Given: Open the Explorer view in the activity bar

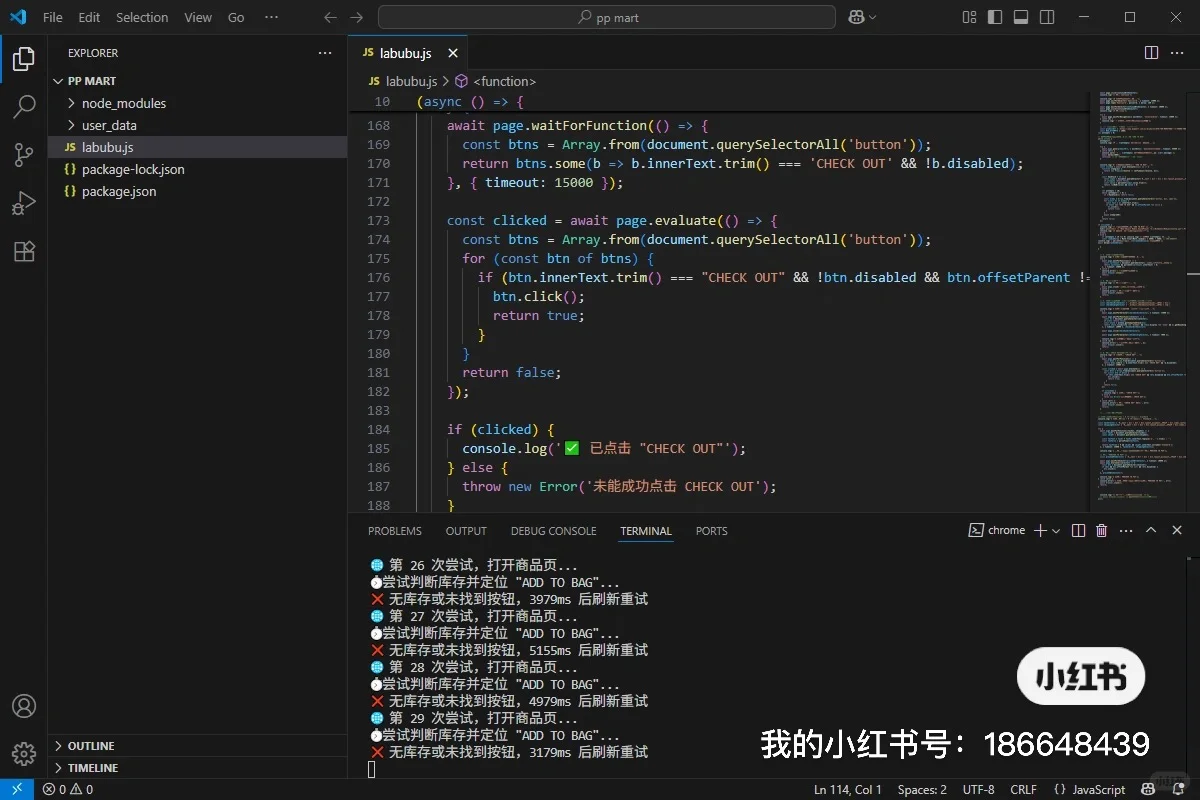Looking at the screenshot, I should 24,59.
